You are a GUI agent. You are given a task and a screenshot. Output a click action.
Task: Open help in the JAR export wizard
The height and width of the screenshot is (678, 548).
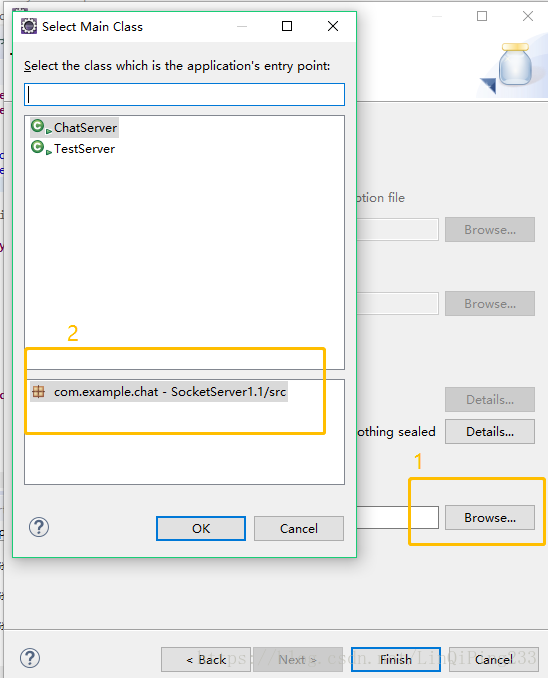(x=30, y=658)
